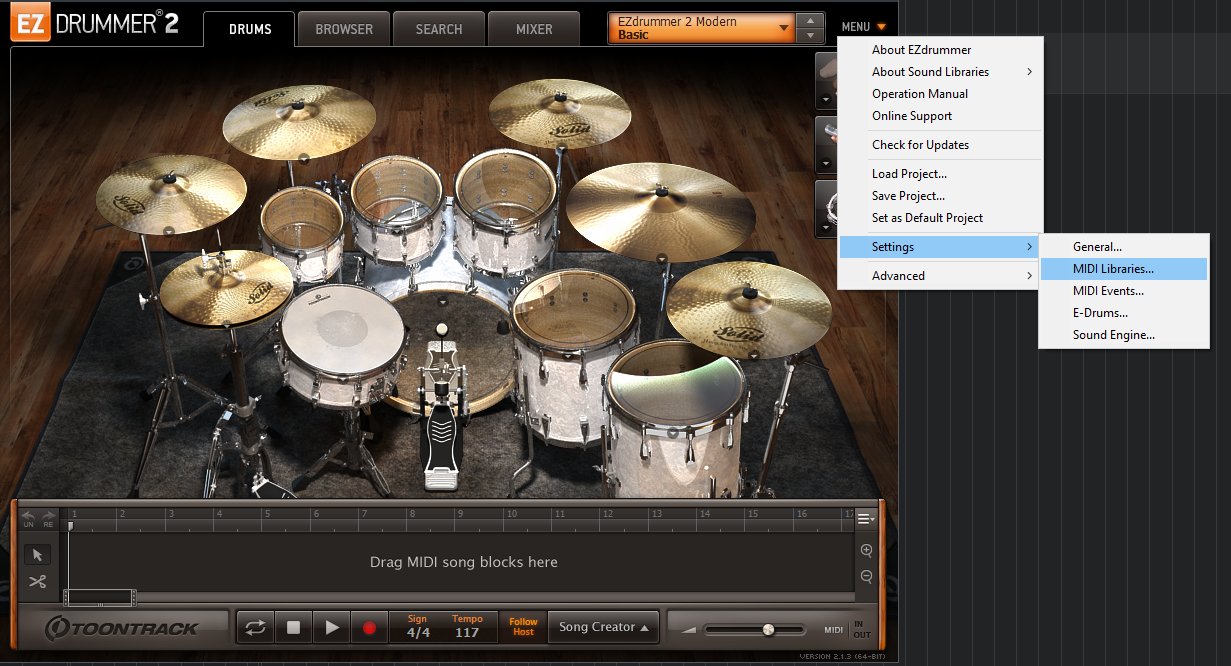Image resolution: width=1231 pixels, height=666 pixels.
Task: Open the song track menu icon
Action: click(866, 518)
